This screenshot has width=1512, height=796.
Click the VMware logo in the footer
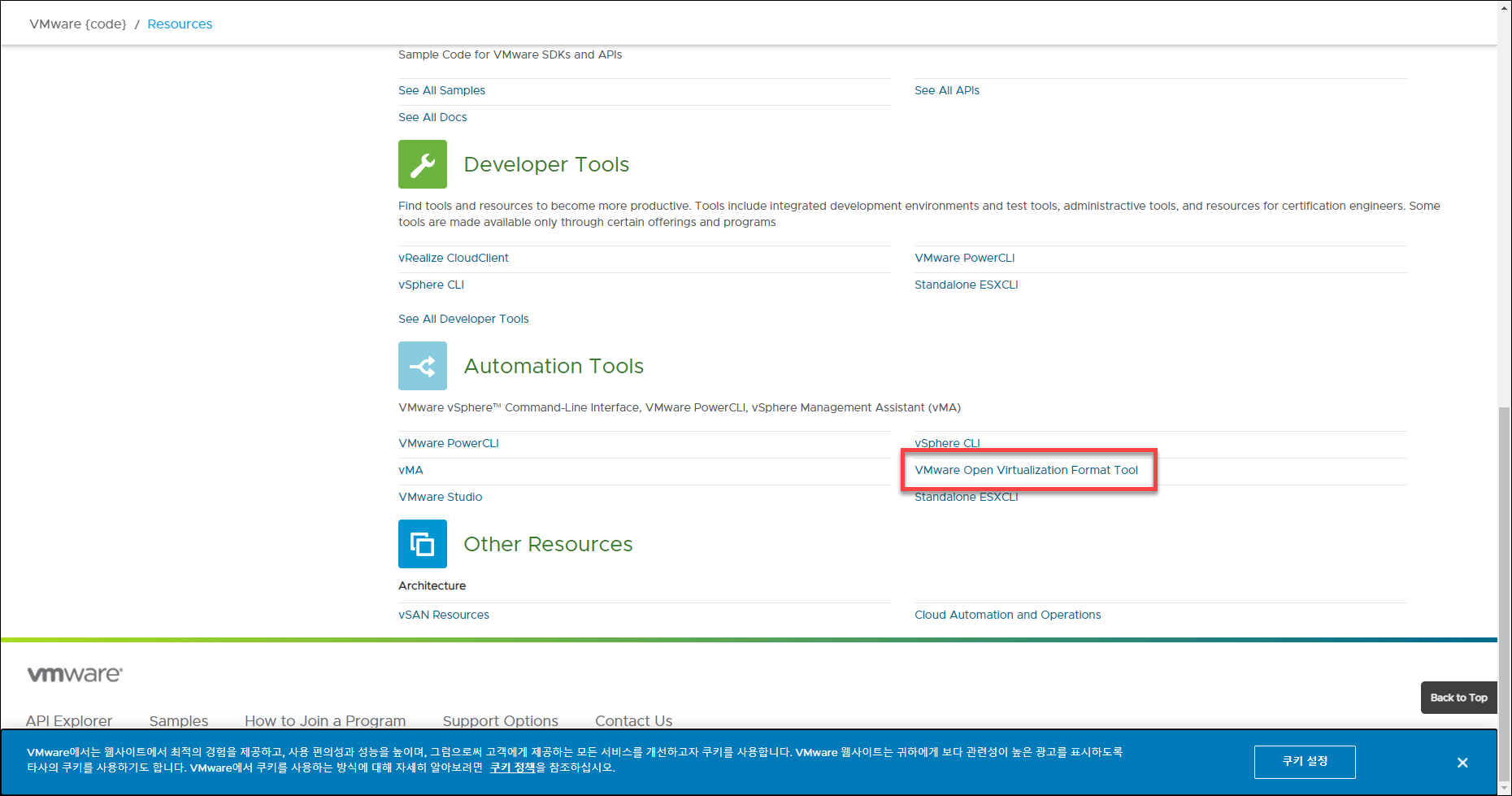(x=75, y=674)
